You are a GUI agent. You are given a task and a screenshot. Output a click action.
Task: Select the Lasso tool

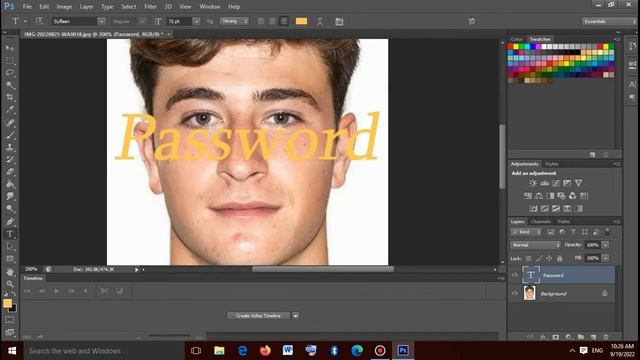tap(10, 73)
